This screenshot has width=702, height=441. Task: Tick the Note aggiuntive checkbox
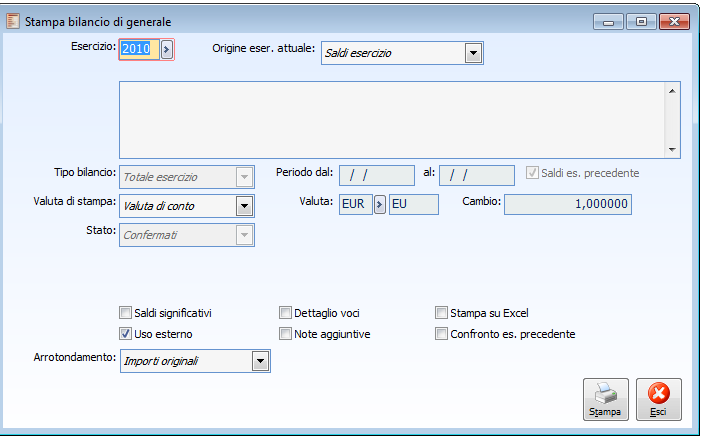pos(285,334)
